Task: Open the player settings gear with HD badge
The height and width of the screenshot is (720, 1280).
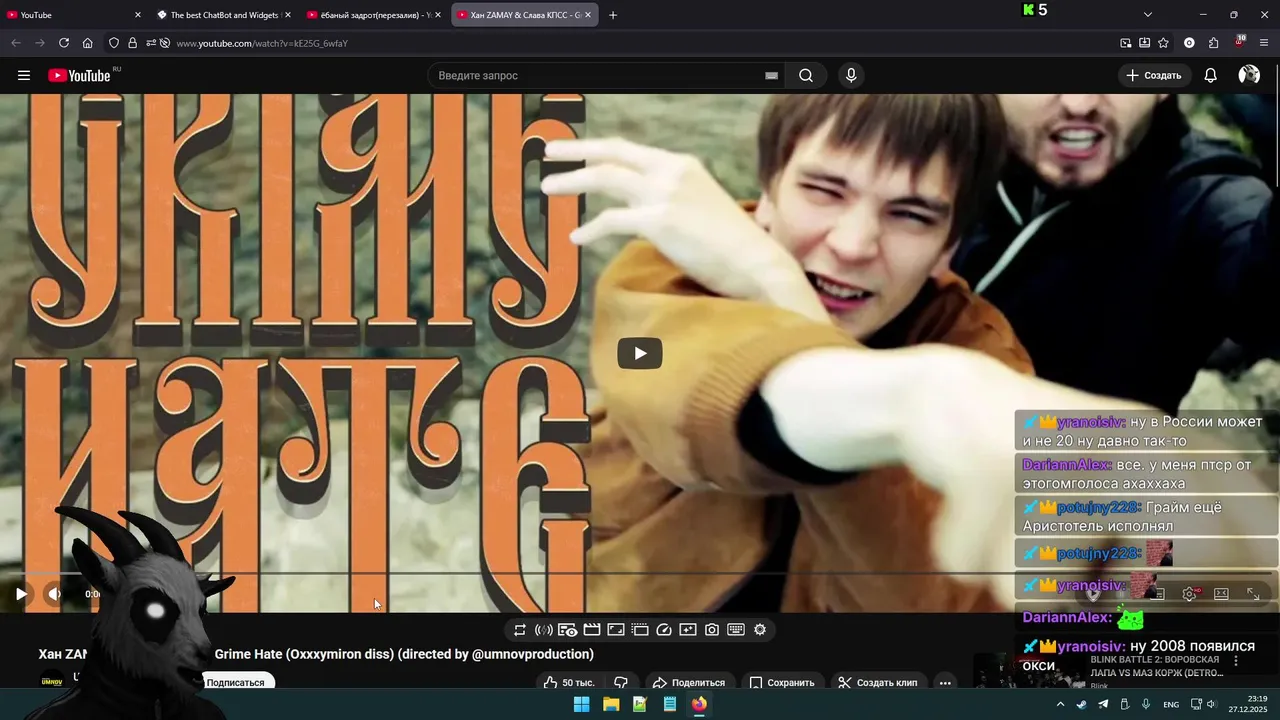Action: pyautogui.click(x=1190, y=594)
